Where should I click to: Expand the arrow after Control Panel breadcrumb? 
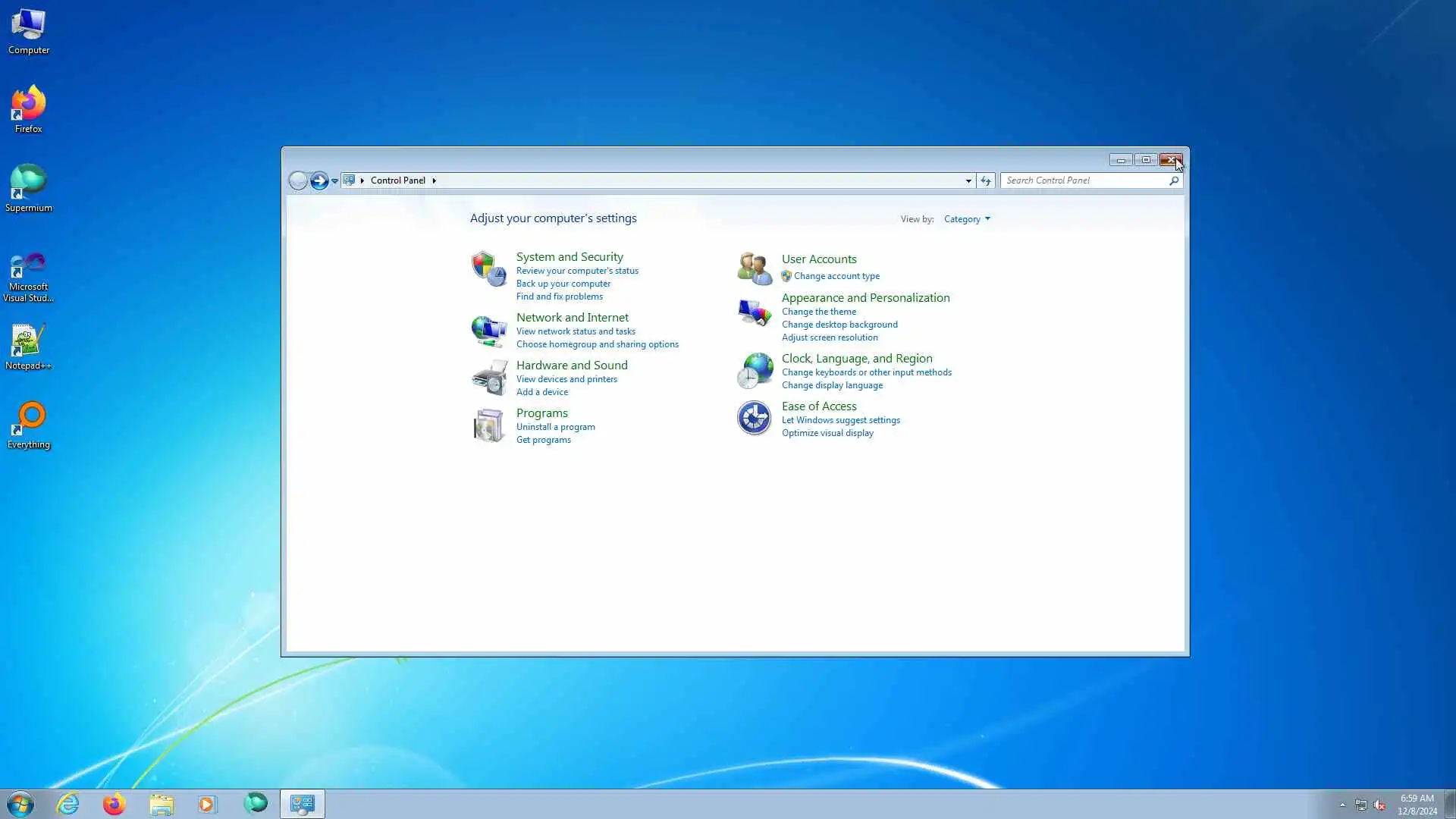click(434, 180)
